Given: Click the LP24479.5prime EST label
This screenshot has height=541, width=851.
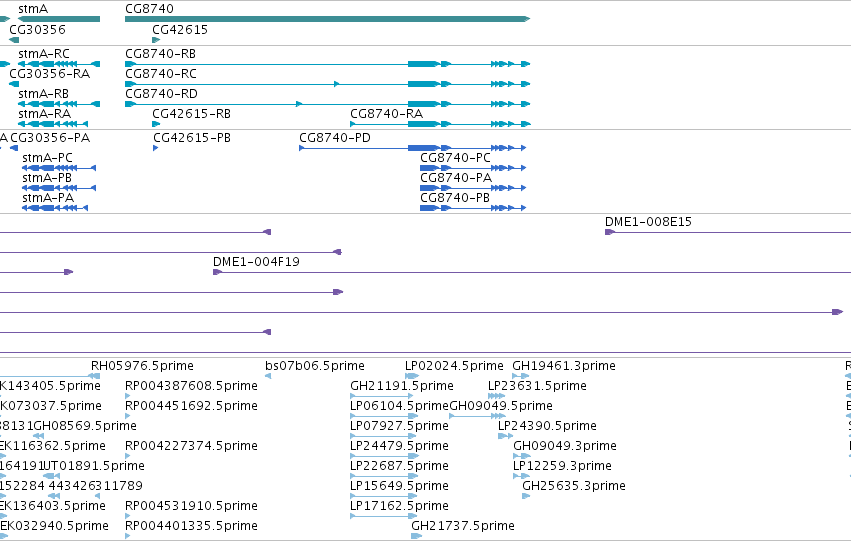Looking at the screenshot, I should (x=399, y=446).
